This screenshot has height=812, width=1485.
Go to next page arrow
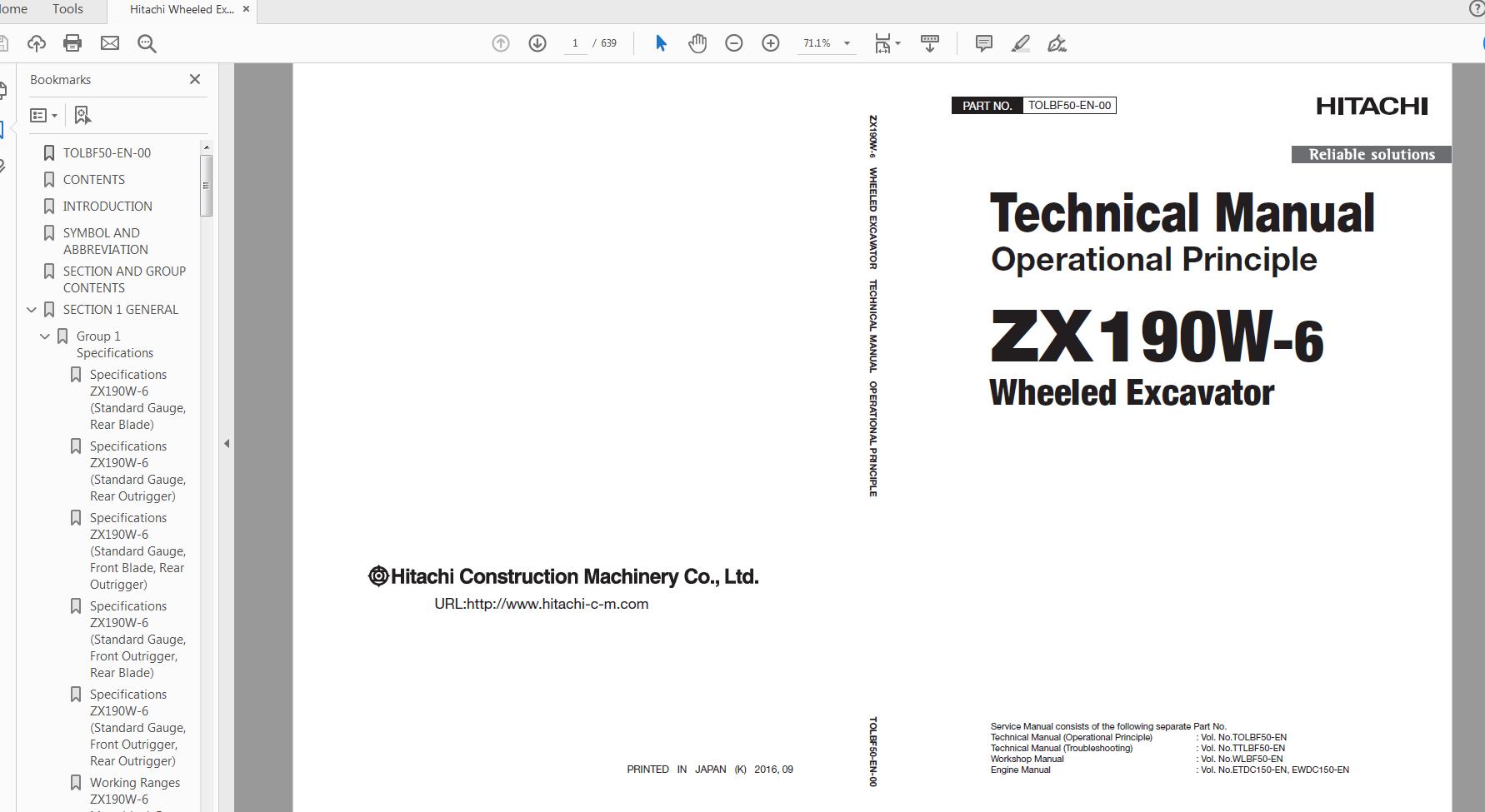click(x=537, y=43)
